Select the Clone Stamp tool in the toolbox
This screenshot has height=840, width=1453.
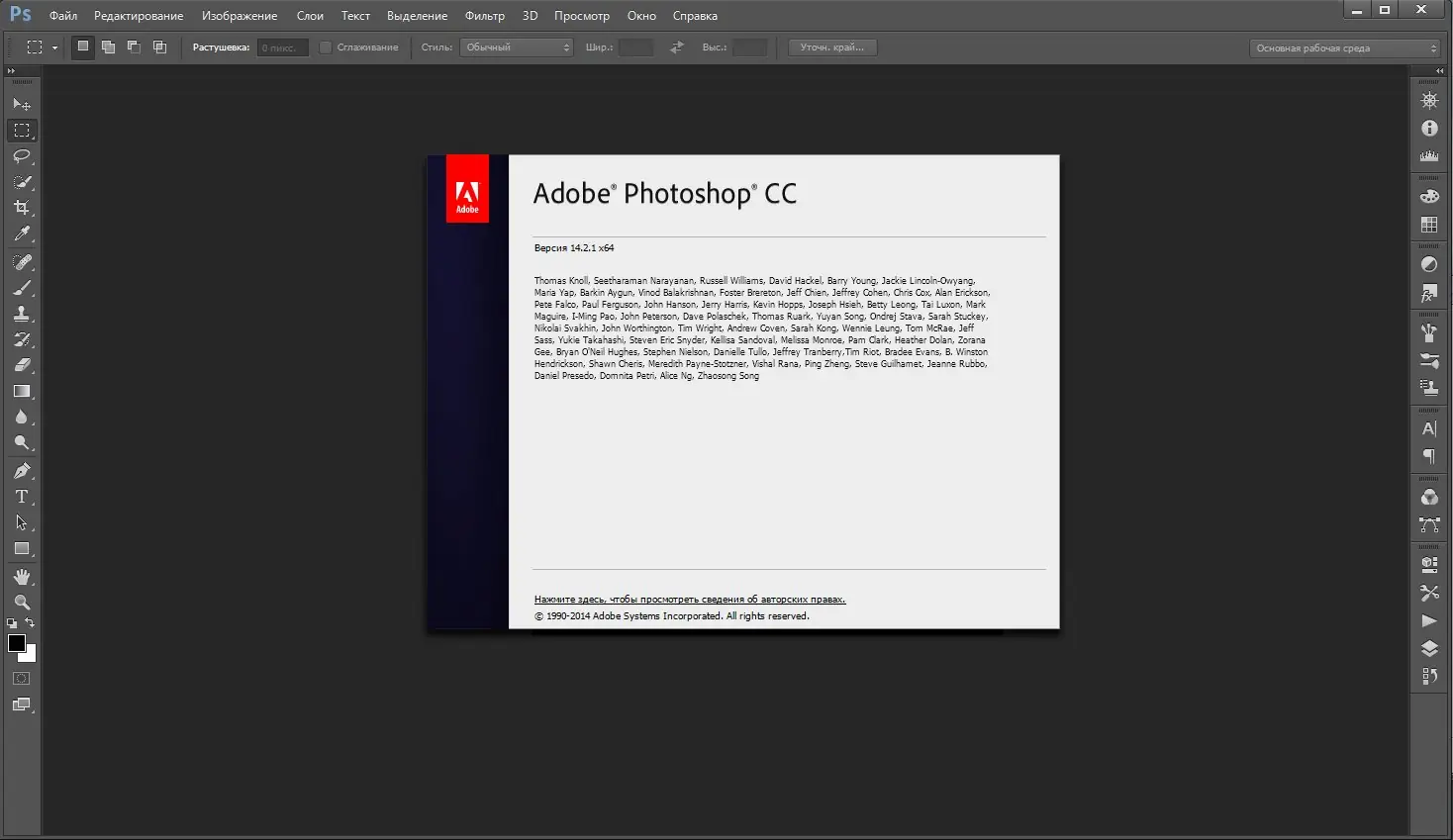(22, 314)
